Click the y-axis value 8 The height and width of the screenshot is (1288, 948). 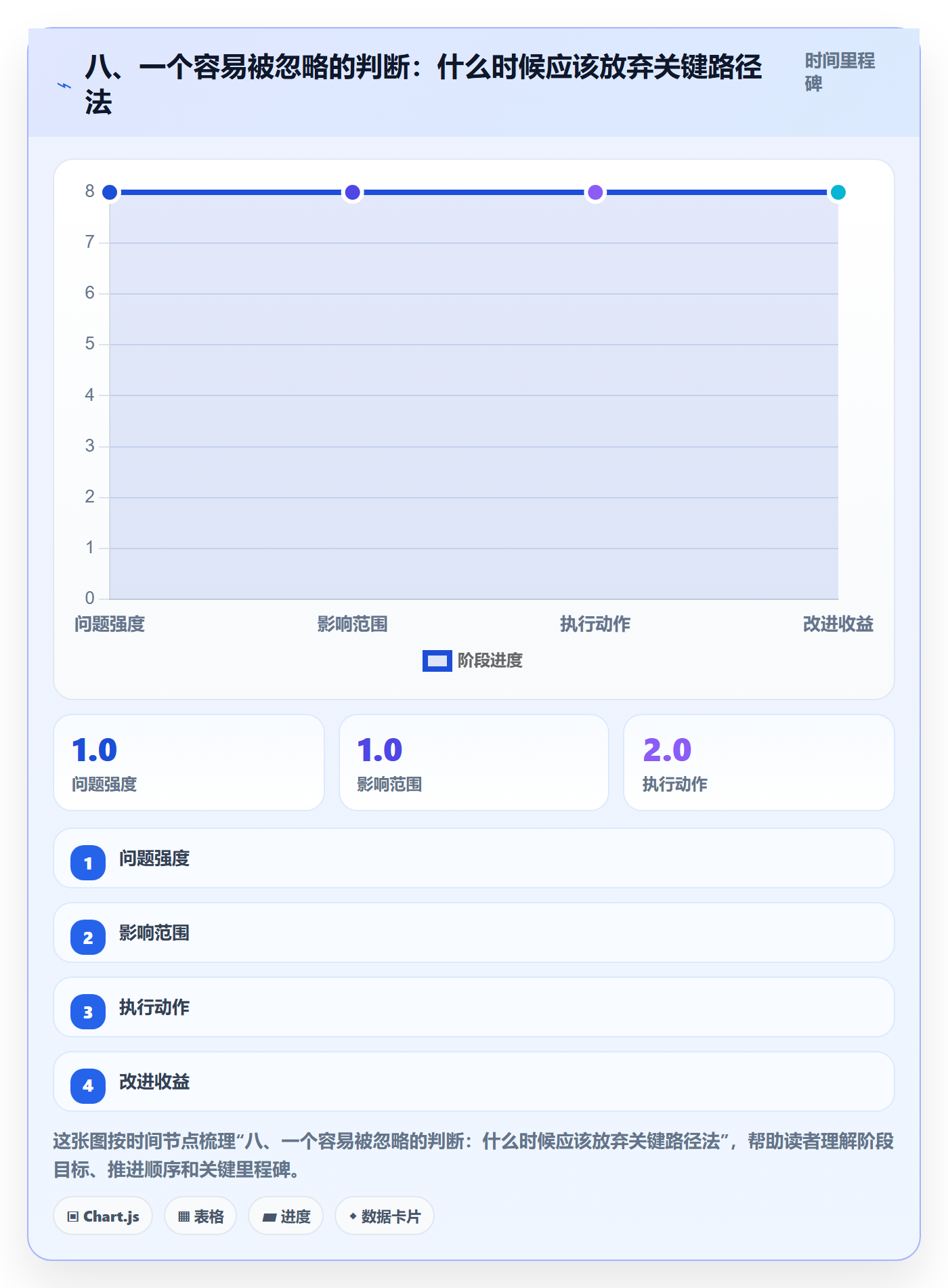pyautogui.click(x=89, y=192)
